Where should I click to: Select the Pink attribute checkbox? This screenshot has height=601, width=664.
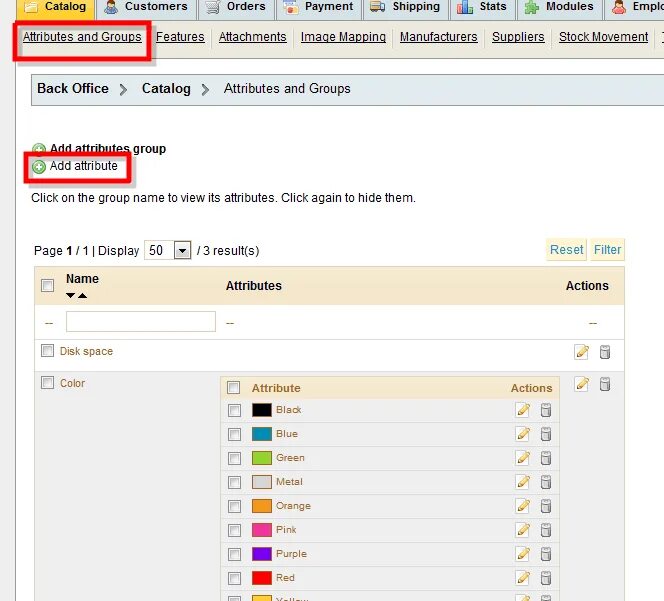(x=234, y=530)
